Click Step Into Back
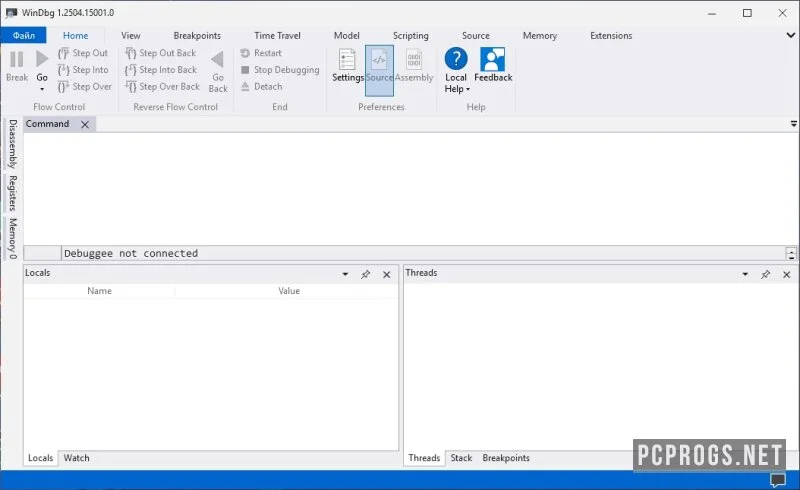800x490 pixels. pos(161,70)
